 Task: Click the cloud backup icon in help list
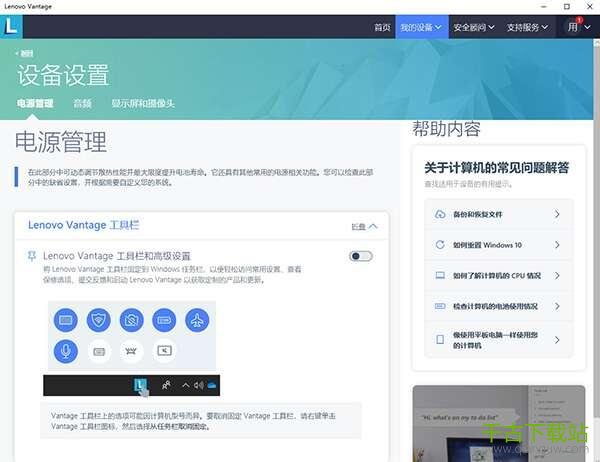pos(440,214)
